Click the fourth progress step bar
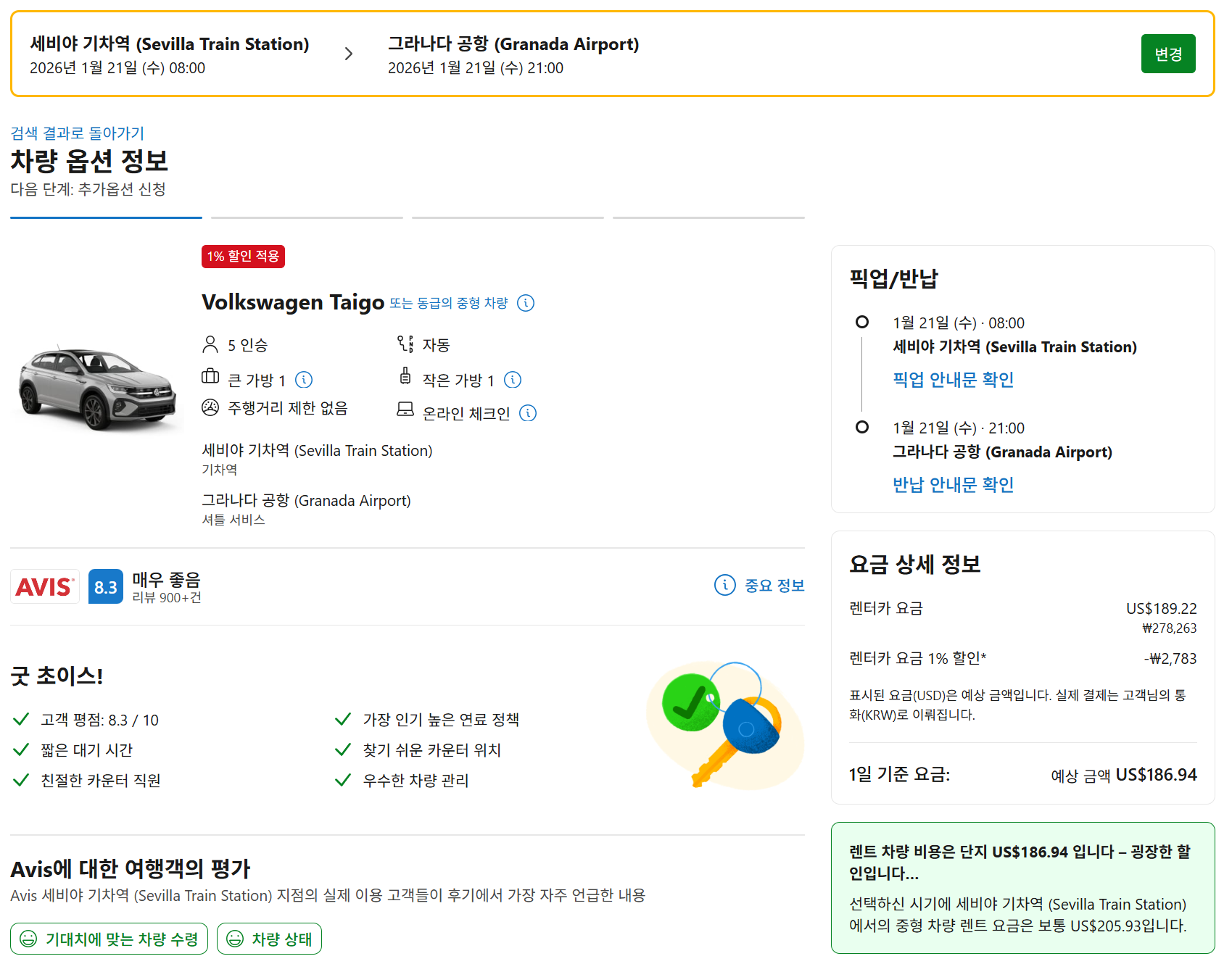1232x964 pixels. point(708,217)
